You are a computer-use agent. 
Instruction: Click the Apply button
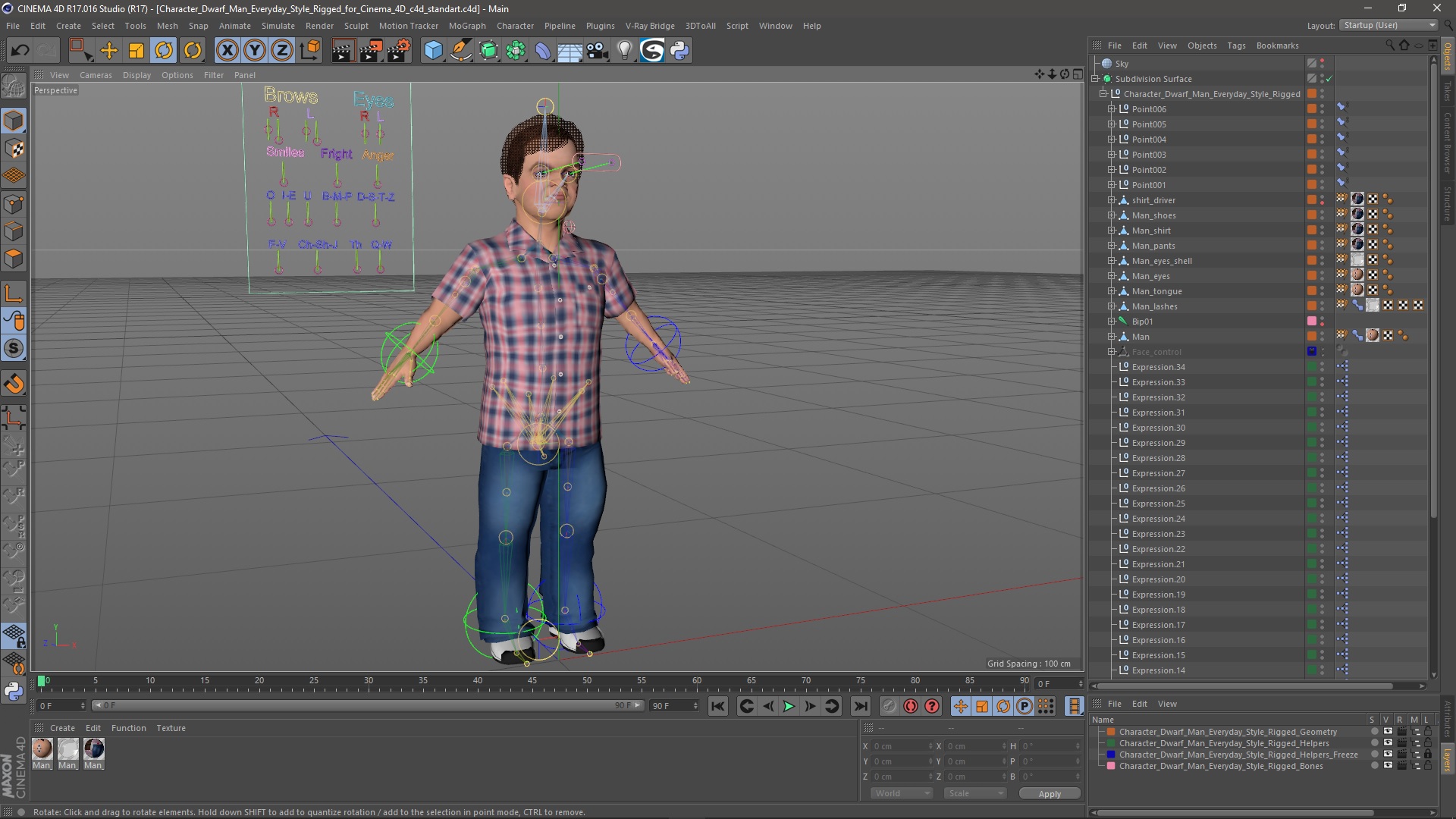point(1050,793)
